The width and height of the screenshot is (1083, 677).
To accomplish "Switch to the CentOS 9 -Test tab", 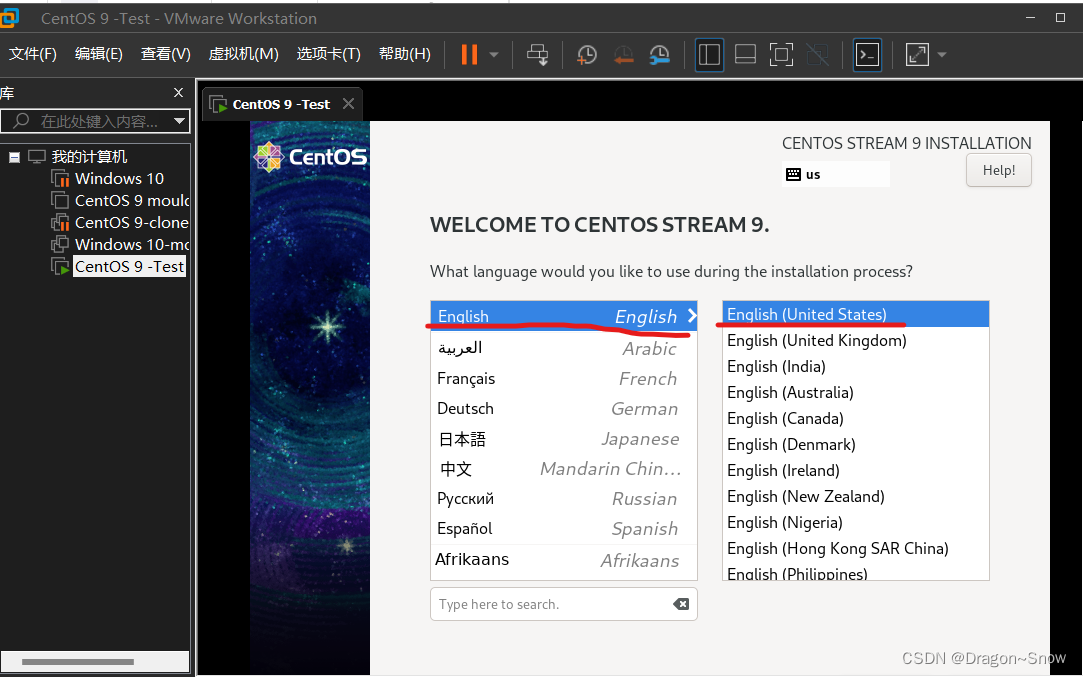I will coord(281,104).
